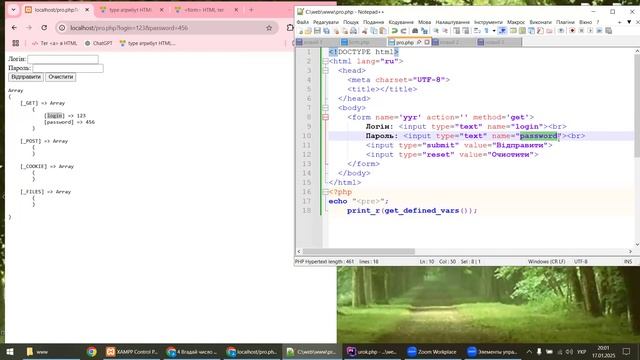
Task: Click the Zoom Out icon in Notepad++
Action: pyautogui.click(x=445, y=31)
